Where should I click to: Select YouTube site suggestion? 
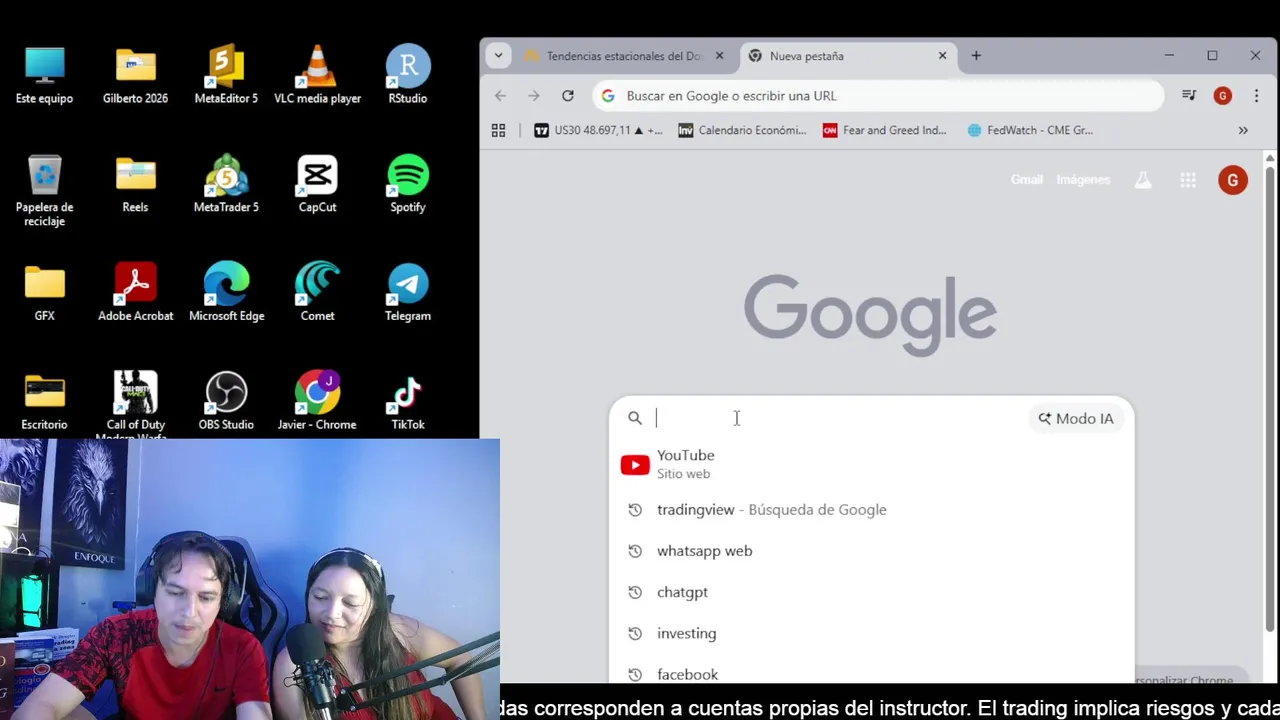click(x=871, y=464)
